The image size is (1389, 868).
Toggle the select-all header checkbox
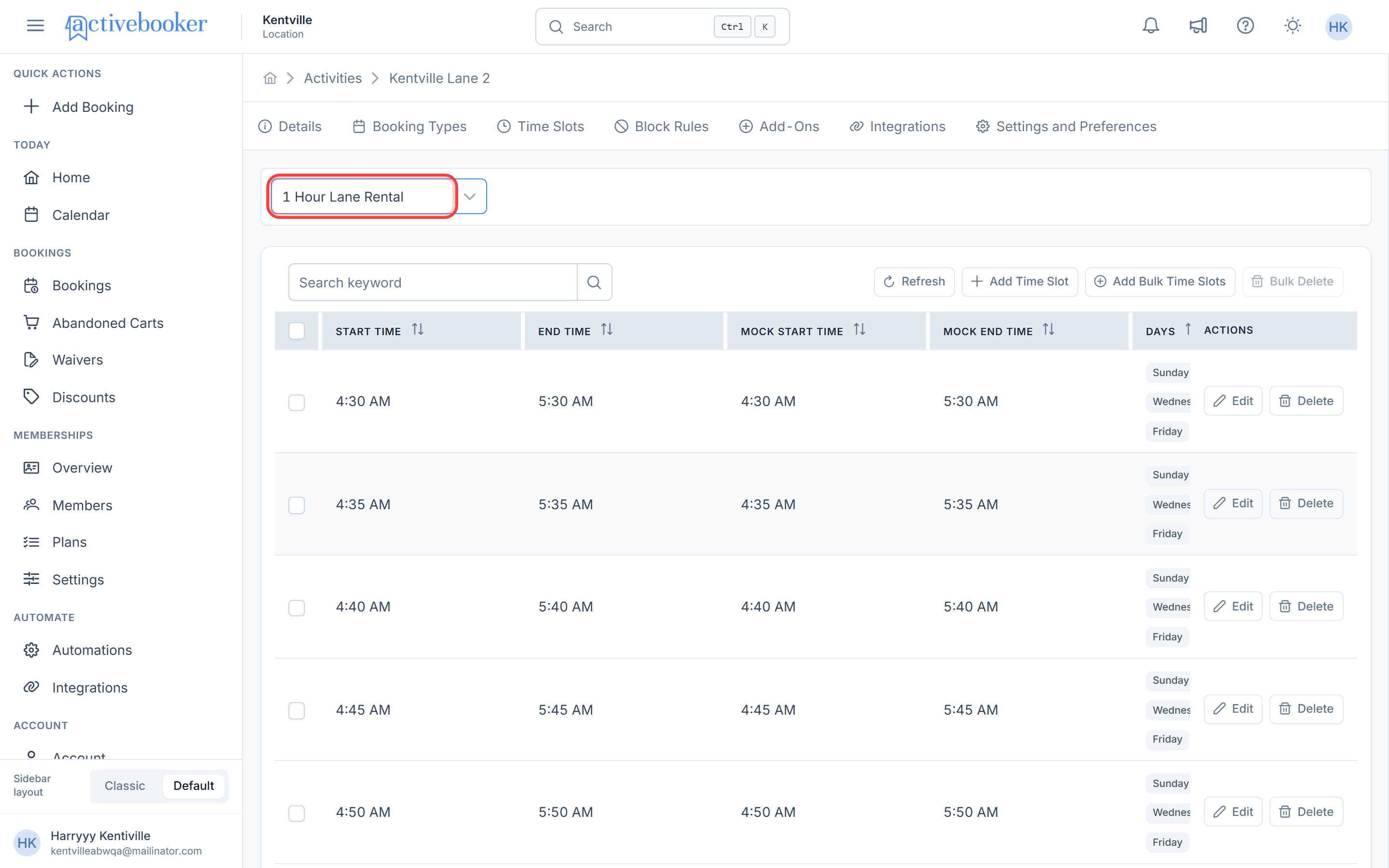[296, 331]
